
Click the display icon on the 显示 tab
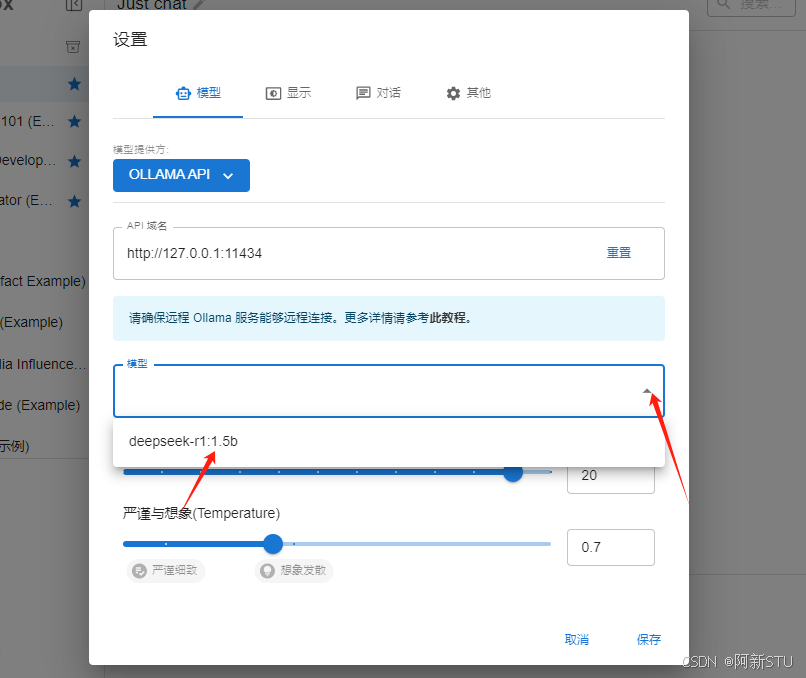[273, 94]
